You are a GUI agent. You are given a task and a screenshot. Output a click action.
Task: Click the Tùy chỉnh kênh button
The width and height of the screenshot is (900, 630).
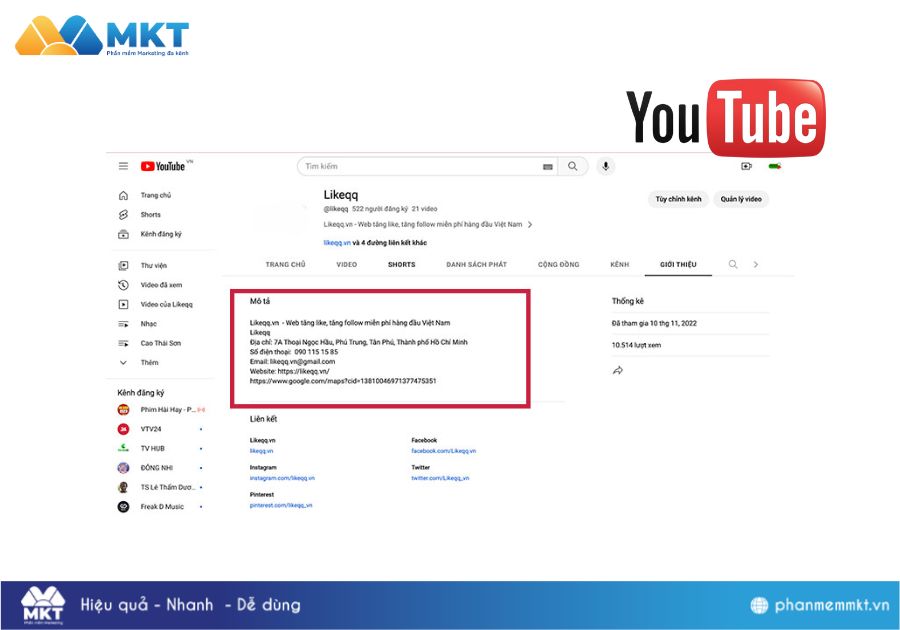coord(678,199)
